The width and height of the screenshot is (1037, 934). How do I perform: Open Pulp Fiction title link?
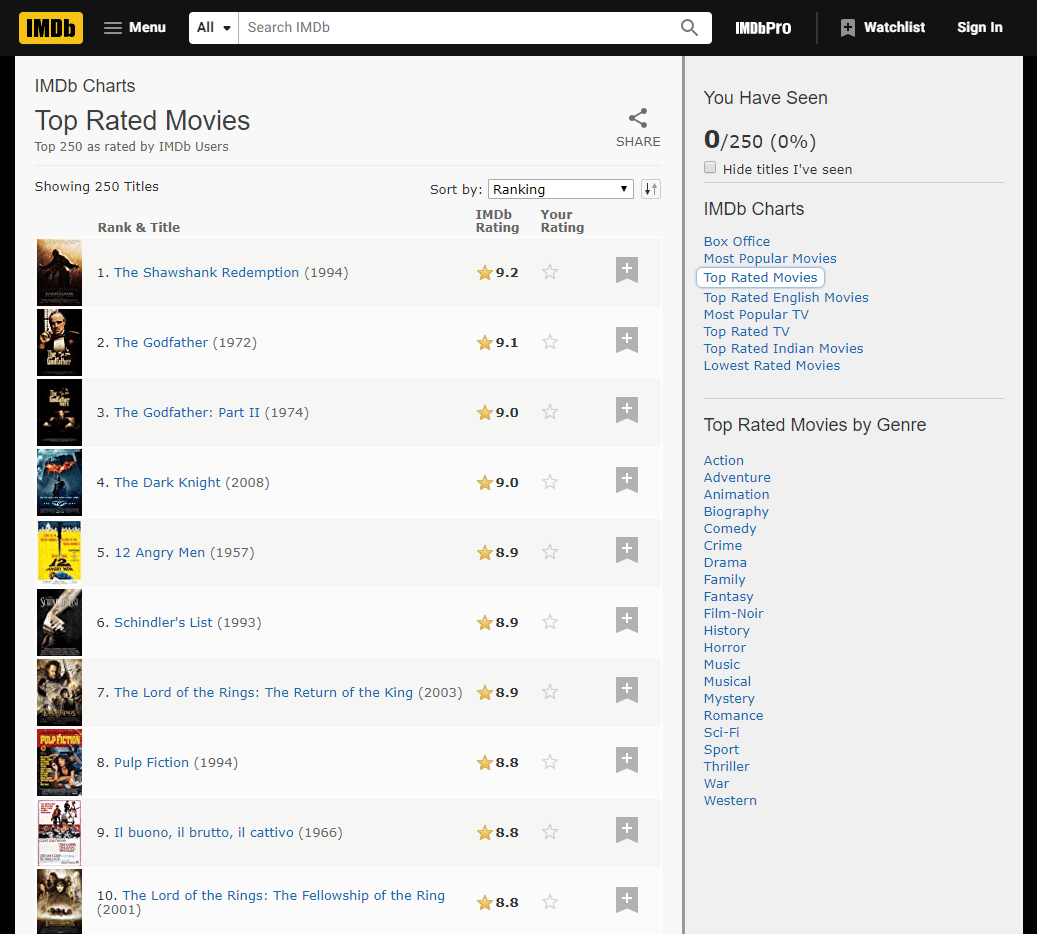(151, 763)
